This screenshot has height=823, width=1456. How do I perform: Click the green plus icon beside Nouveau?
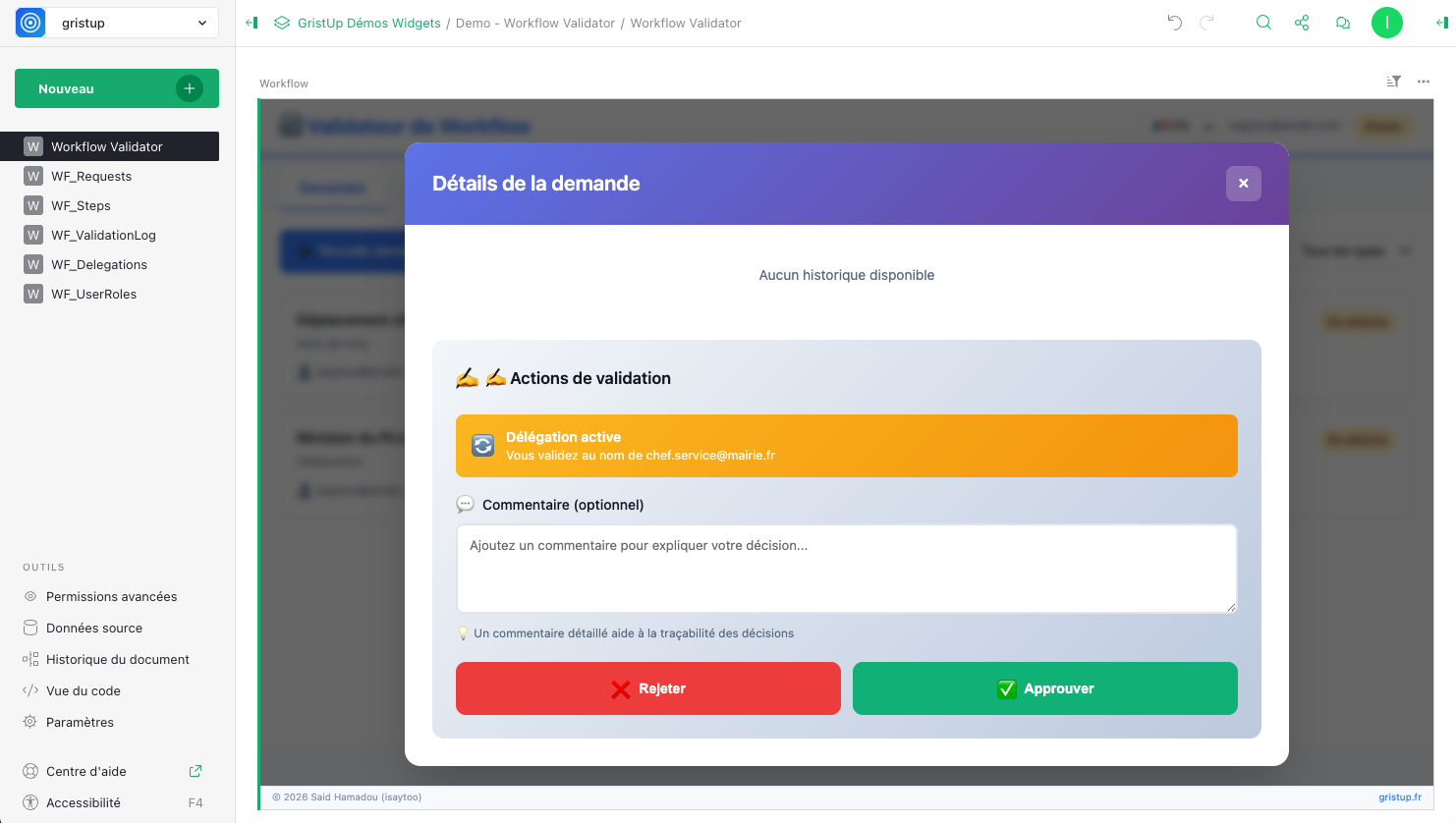click(190, 88)
